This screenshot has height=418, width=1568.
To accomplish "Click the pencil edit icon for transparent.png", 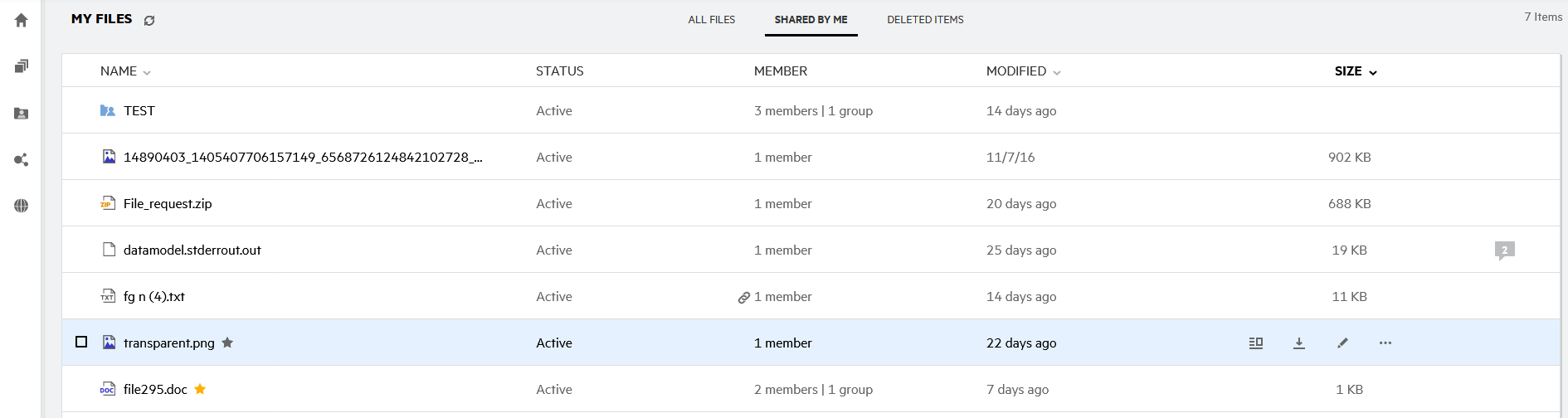I will tap(1342, 343).
